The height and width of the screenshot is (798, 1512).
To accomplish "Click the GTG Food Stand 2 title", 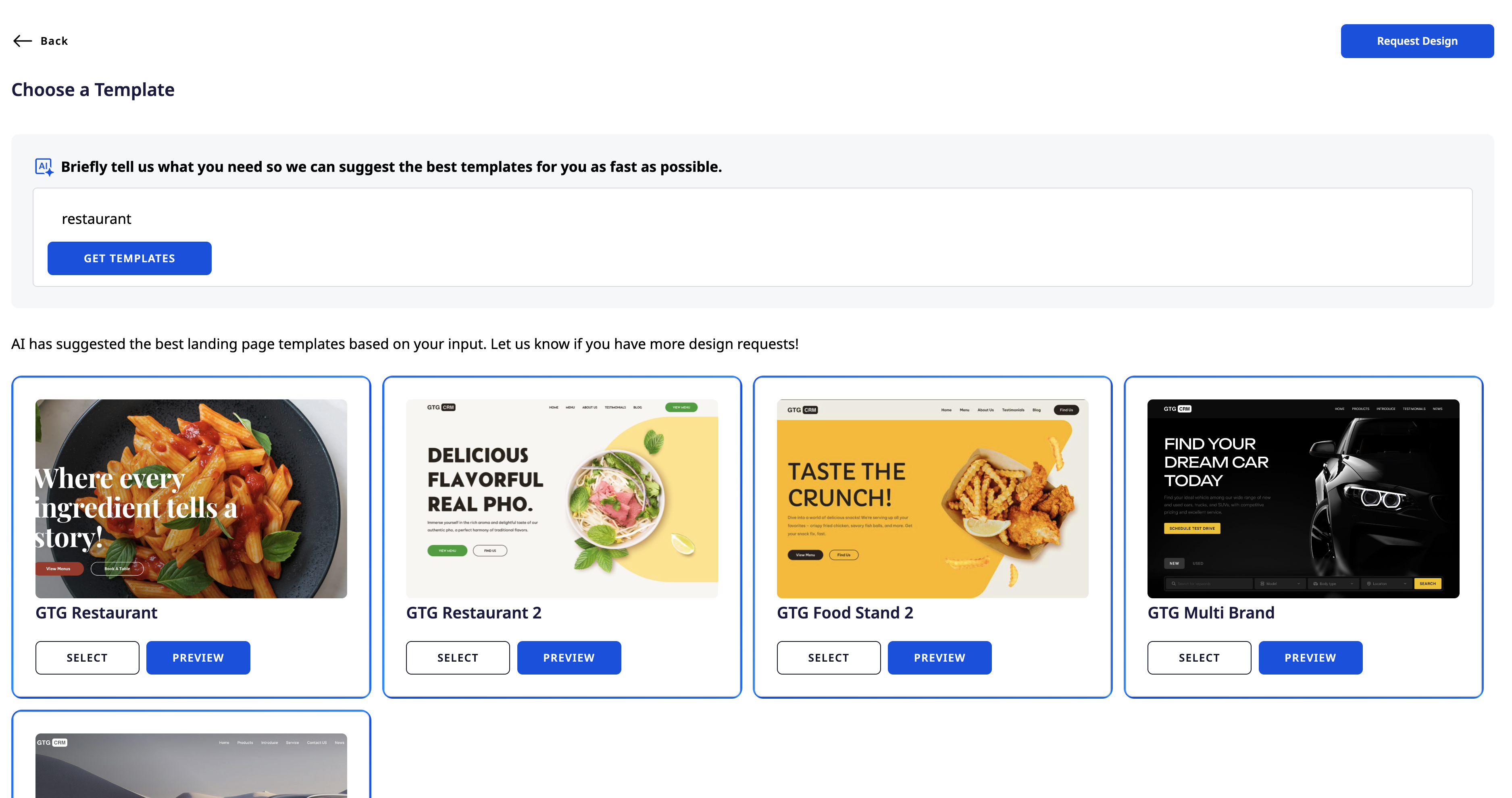I will (x=845, y=612).
